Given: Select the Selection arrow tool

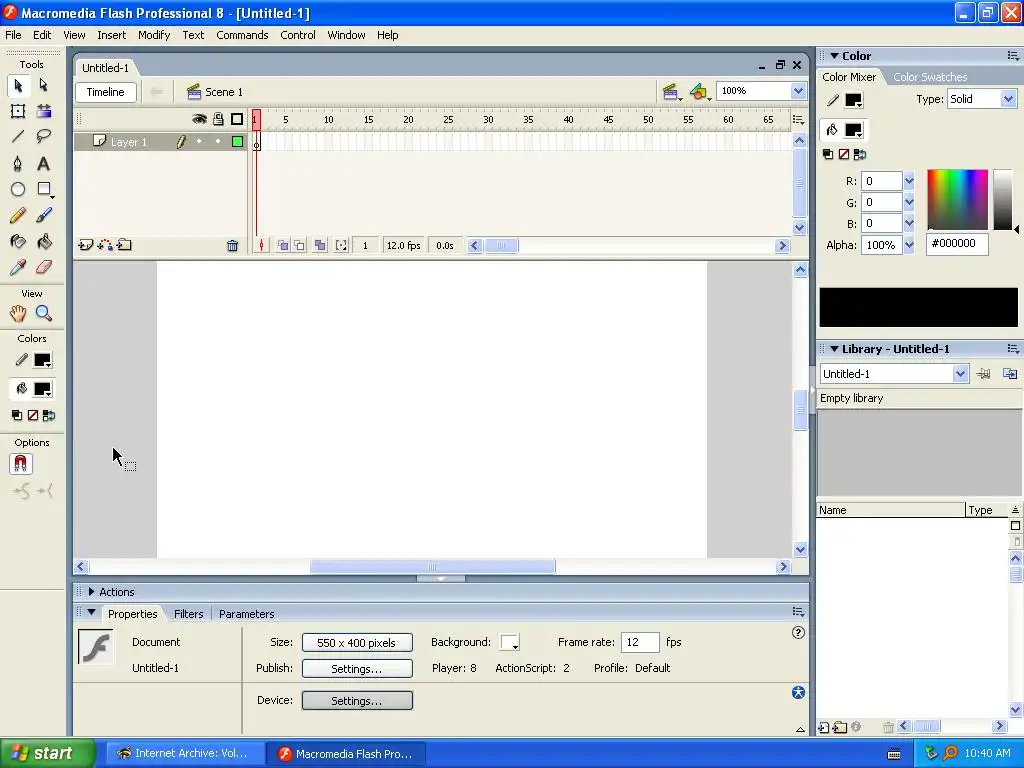Looking at the screenshot, I should [x=18, y=86].
